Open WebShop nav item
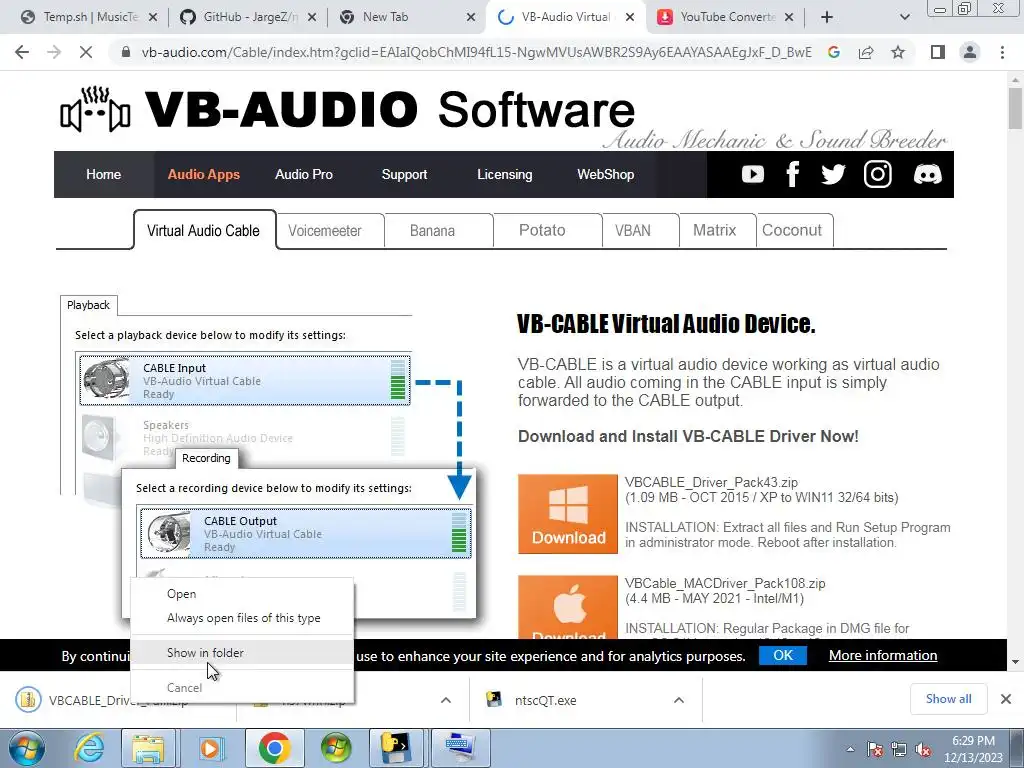The image size is (1024, 768). (x=605, y=174)
